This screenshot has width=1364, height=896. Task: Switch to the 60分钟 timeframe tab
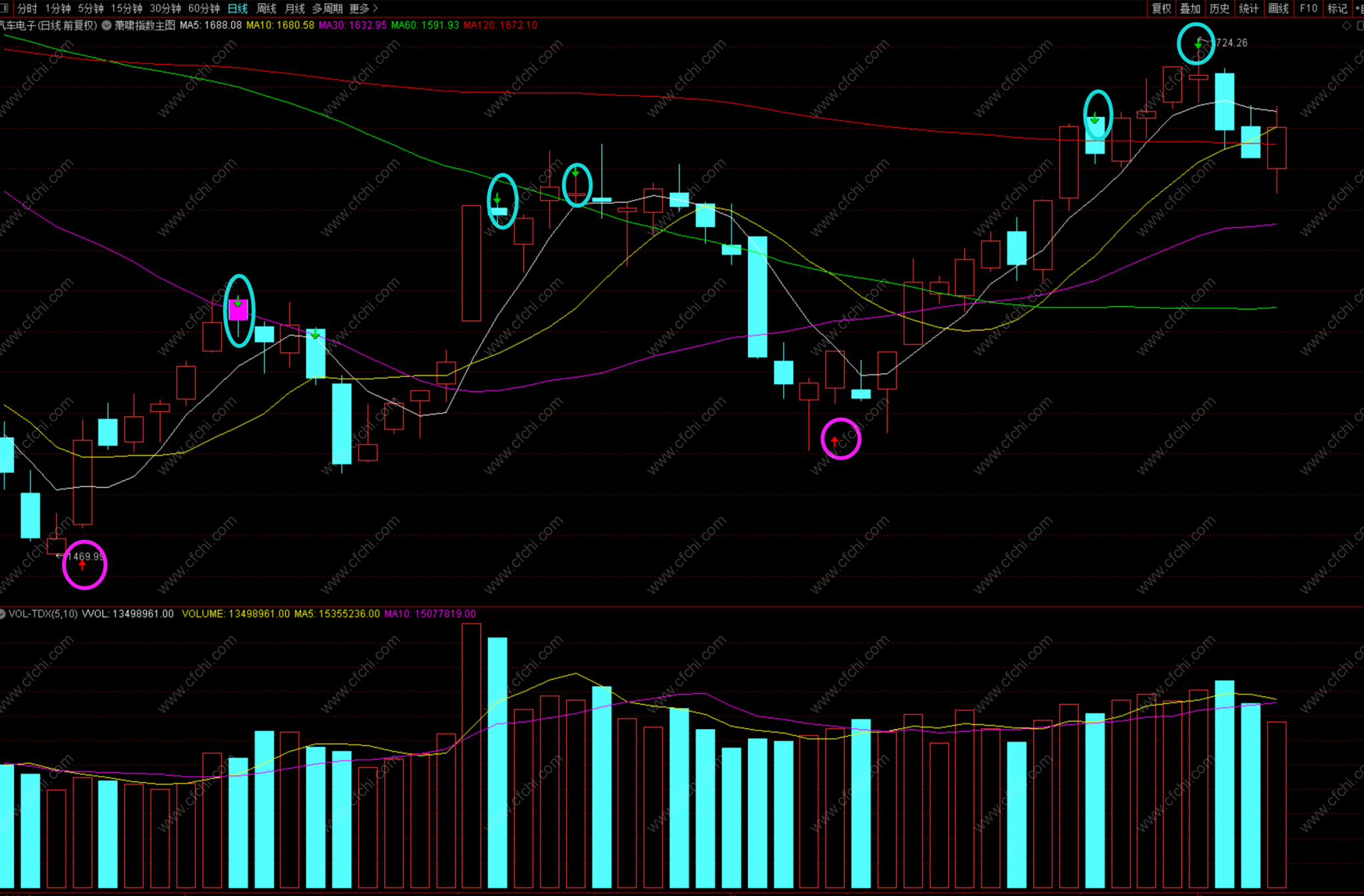[204, 8]
